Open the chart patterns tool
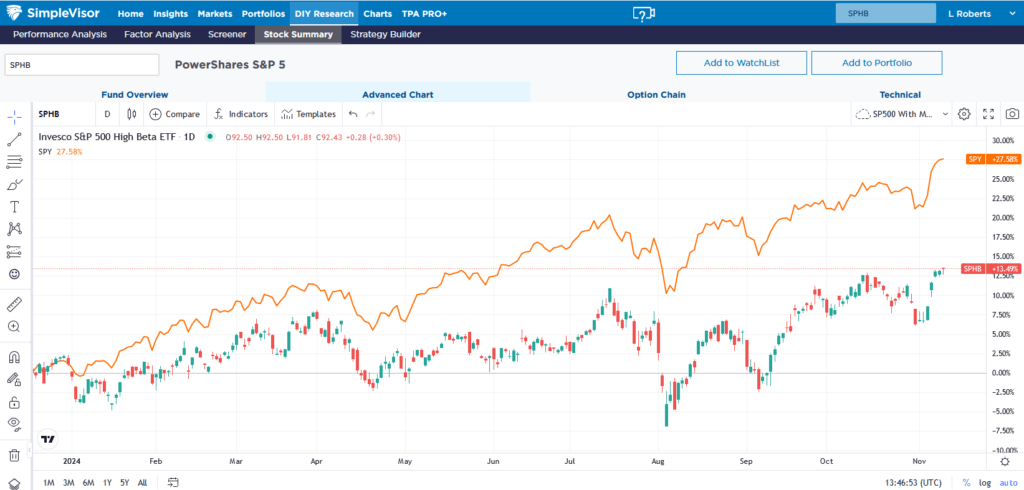1024x490 pixels. (x=14, y=229)
